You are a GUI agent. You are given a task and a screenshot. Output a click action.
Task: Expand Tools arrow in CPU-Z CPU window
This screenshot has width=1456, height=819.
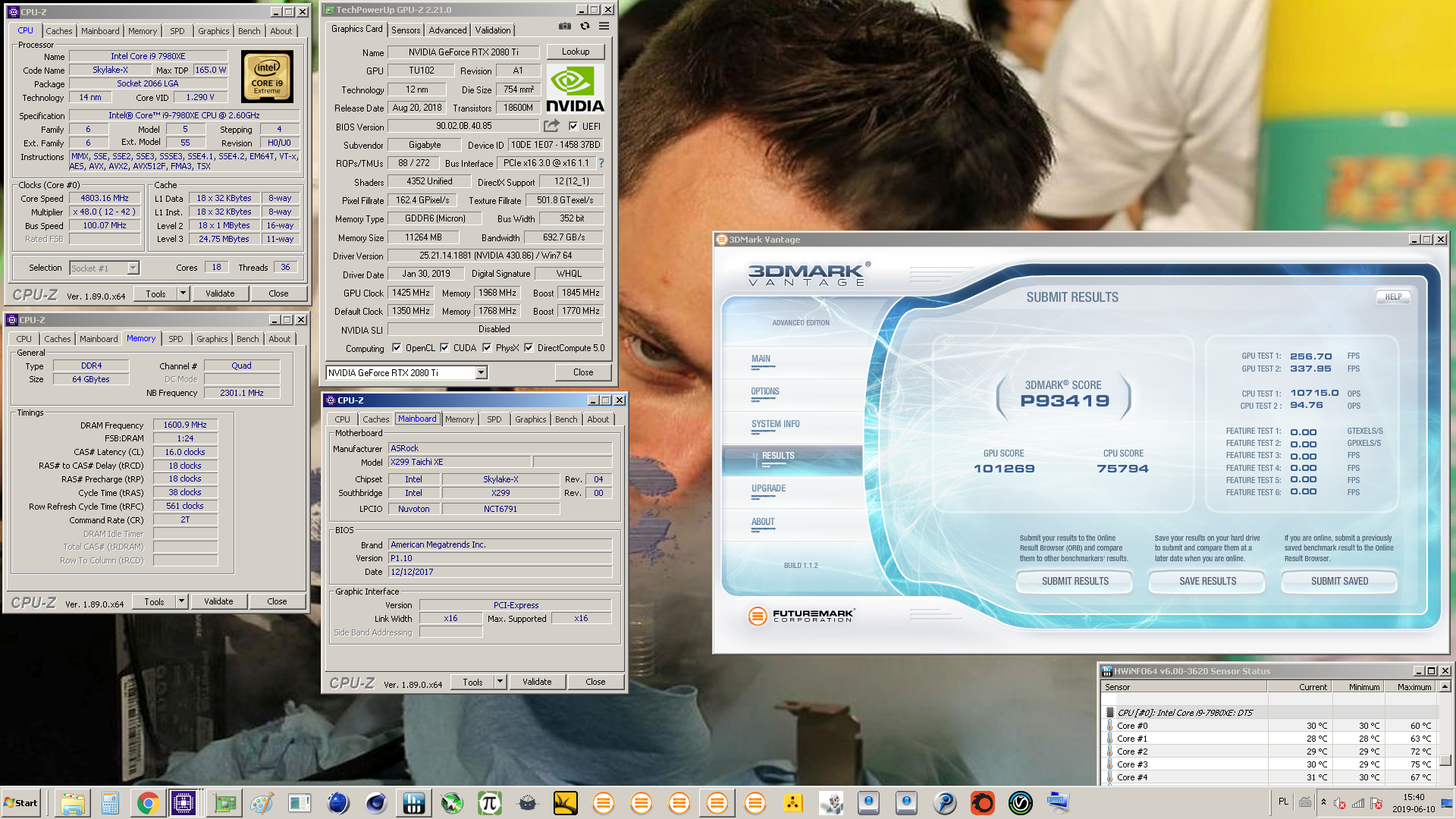183,293
